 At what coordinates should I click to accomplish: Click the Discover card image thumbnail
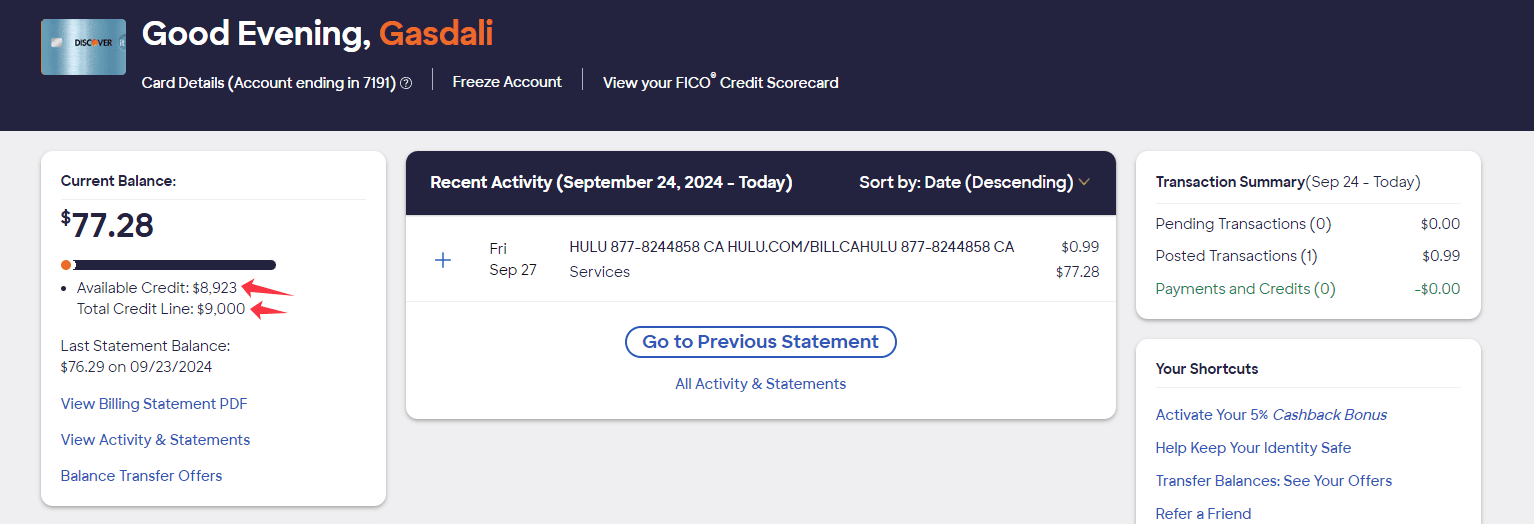click(x=83, y=47)
